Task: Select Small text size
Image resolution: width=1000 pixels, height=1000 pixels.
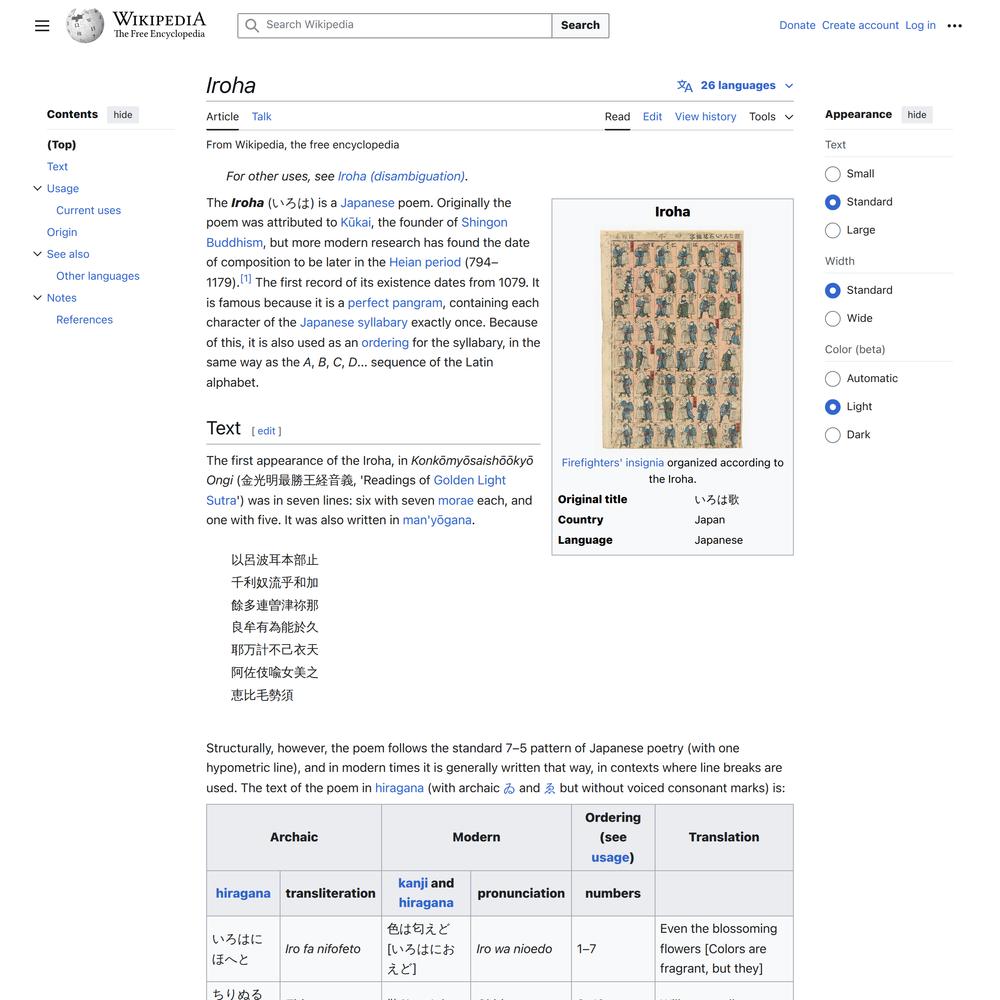Action: [832, 174]
